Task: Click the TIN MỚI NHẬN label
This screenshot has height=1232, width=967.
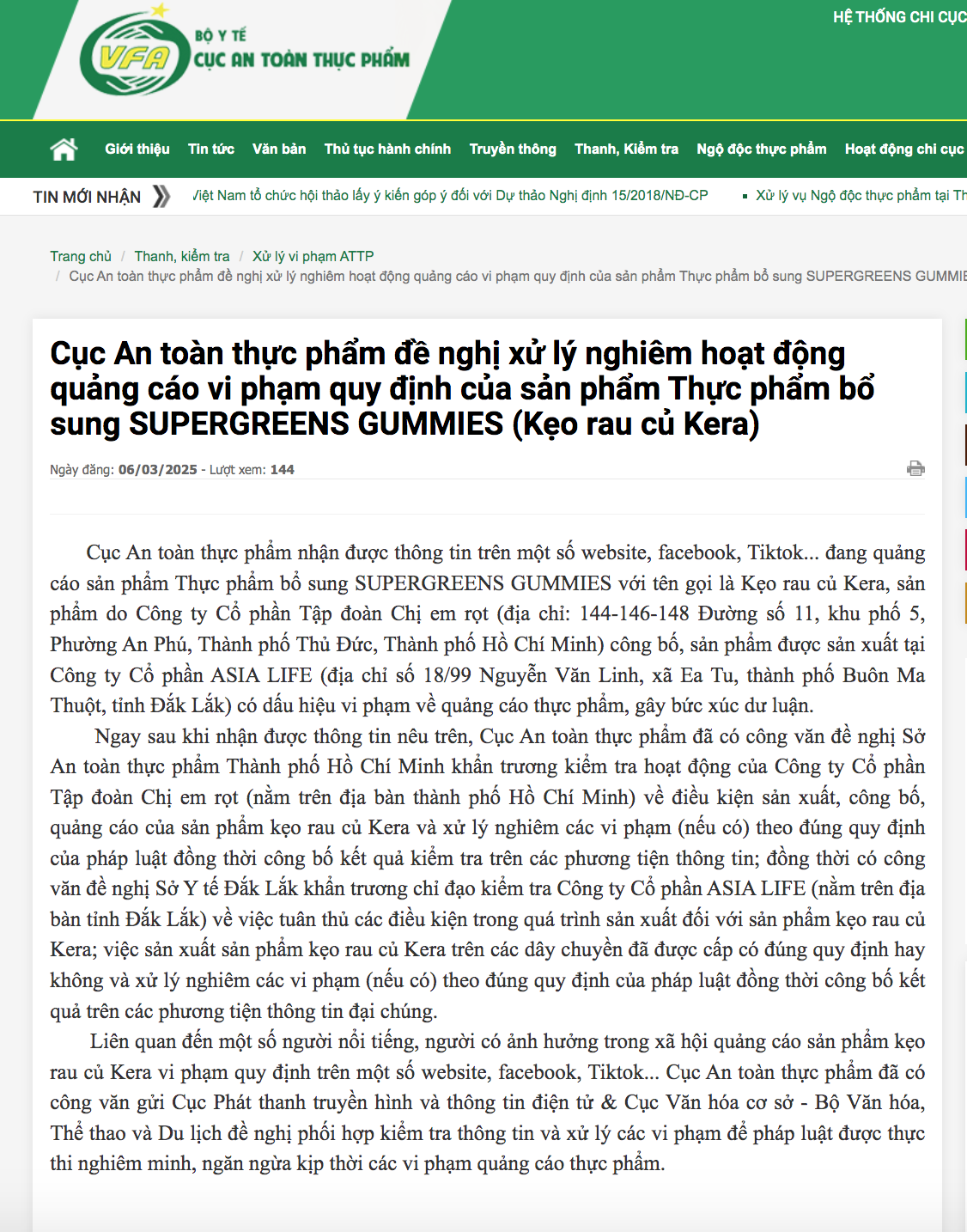Action: coord(87,197)
